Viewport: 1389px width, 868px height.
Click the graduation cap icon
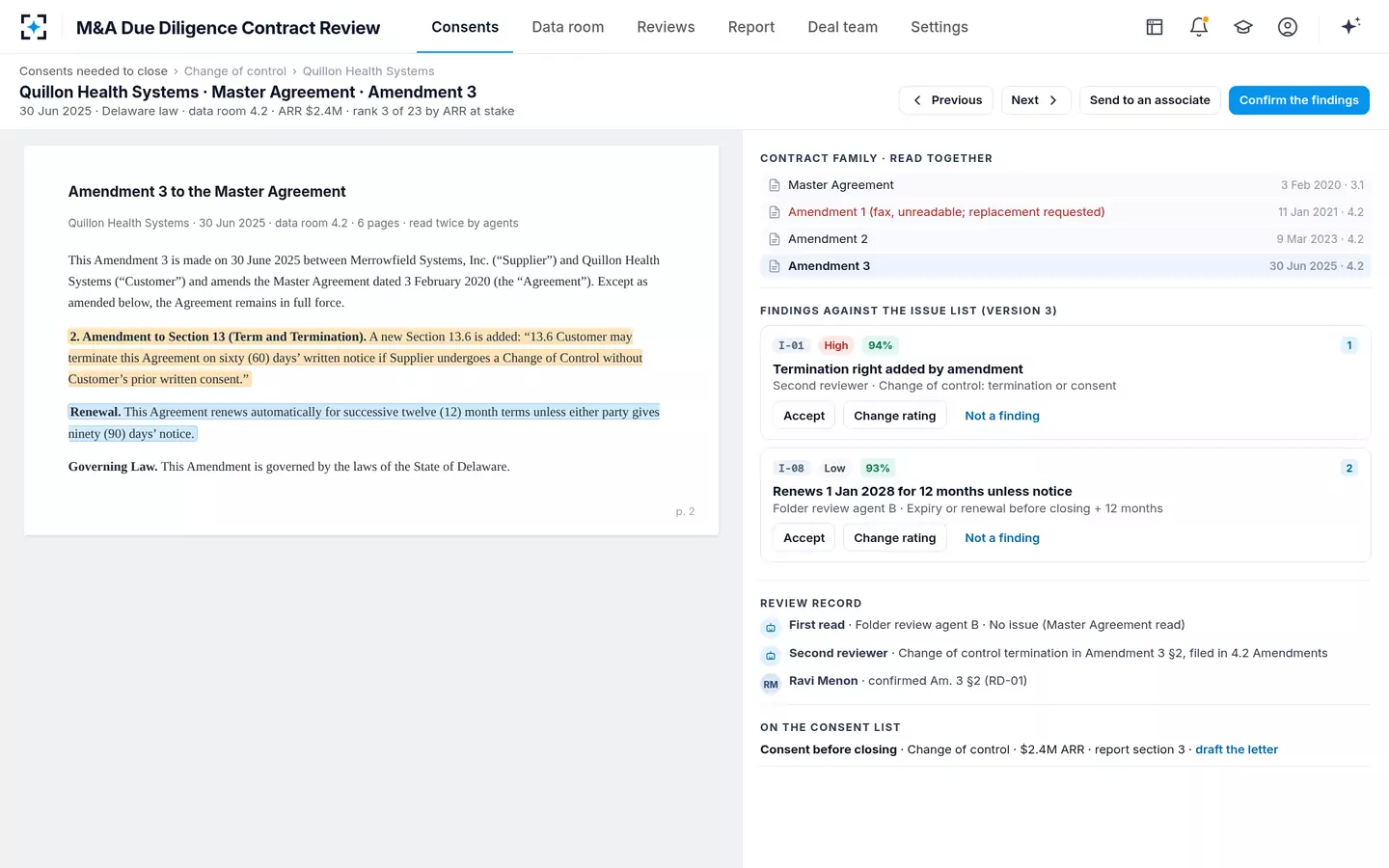click(x=1243, y=27)
